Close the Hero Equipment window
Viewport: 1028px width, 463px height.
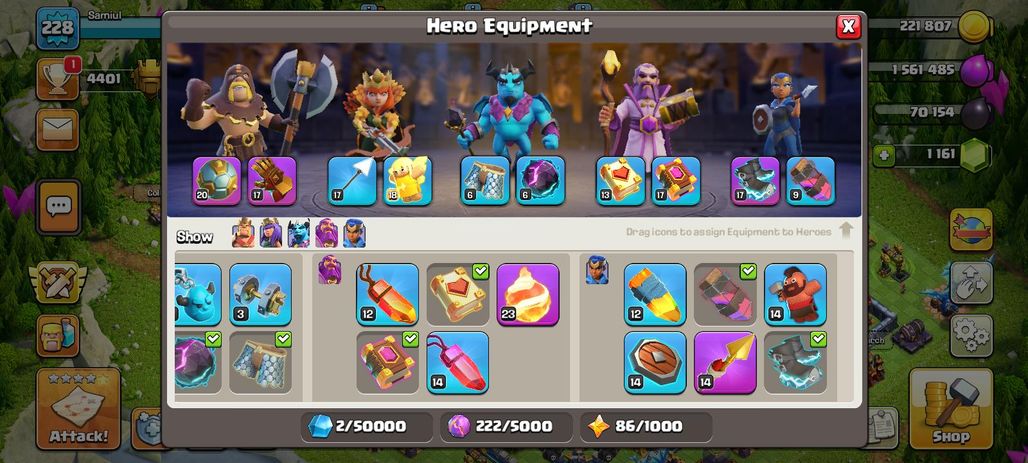(848, 26)
